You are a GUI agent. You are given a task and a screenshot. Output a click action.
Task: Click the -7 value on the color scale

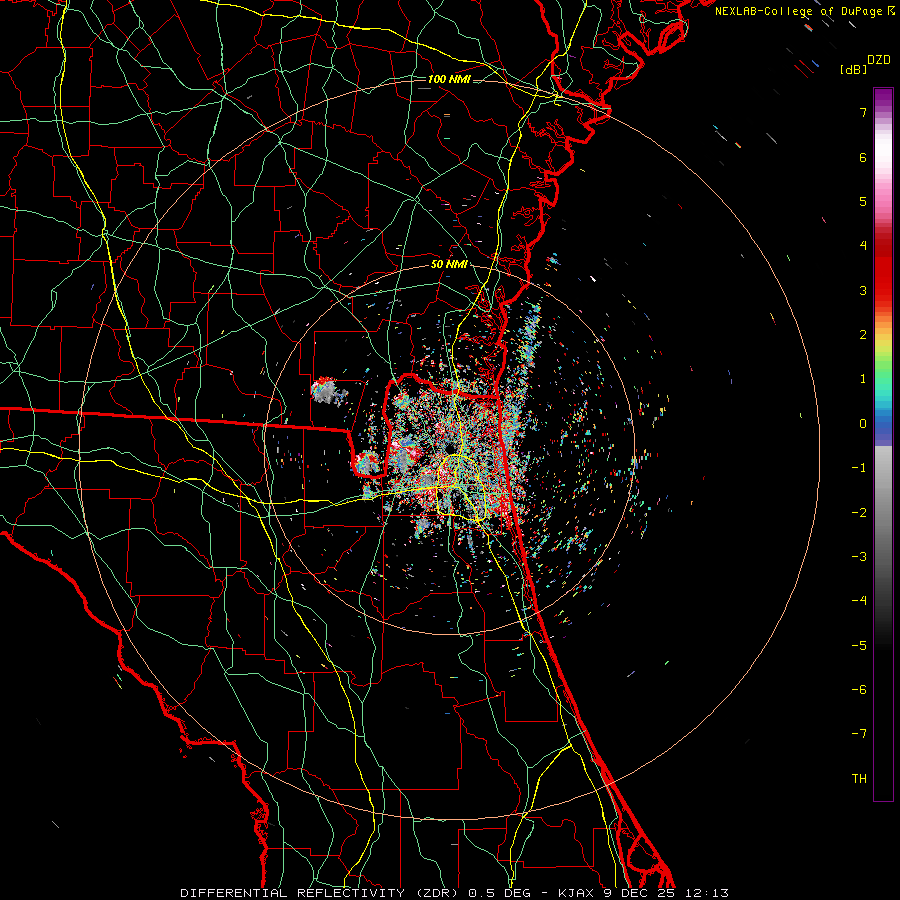tap(859, 734)
